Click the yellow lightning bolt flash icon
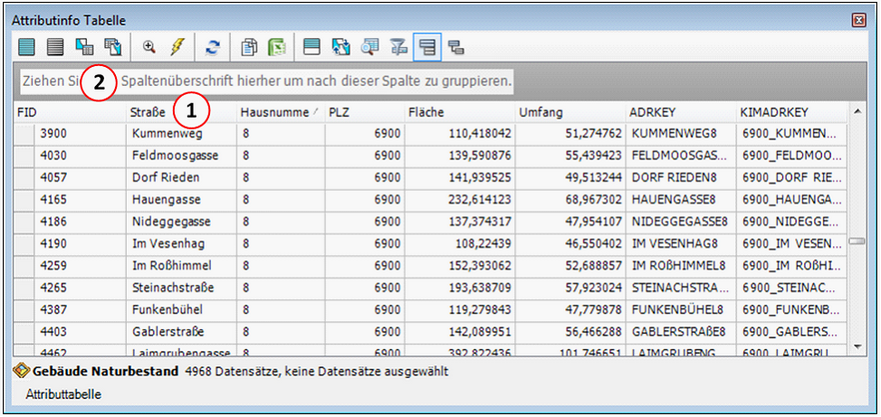The image size is (881, 417). 178,46
